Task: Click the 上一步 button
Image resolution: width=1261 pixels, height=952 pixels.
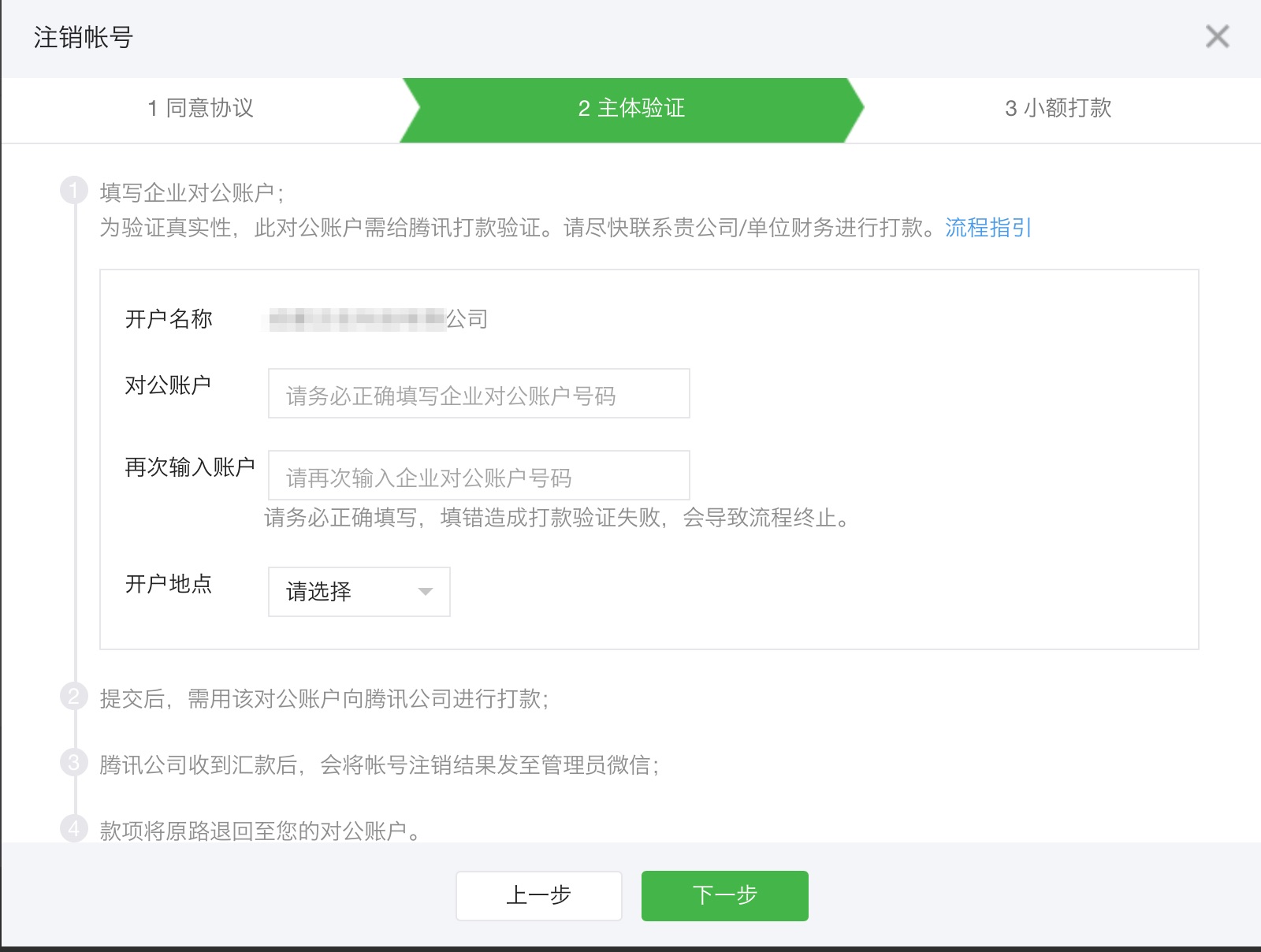Action: [x=539, y=895]
